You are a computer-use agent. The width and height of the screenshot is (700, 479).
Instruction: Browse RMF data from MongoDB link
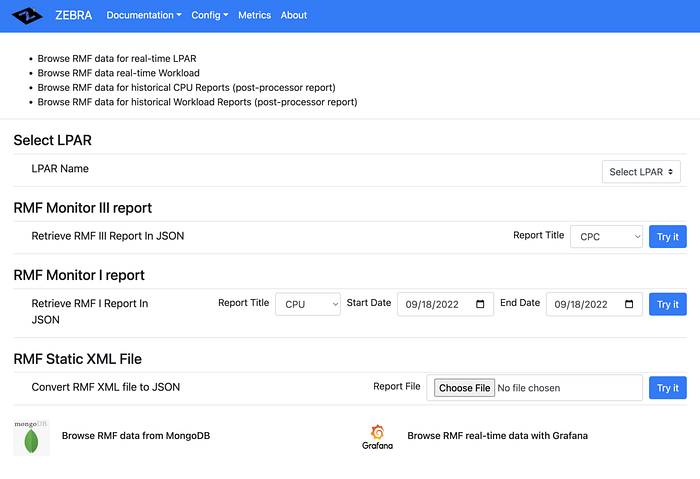click(136, 436)
